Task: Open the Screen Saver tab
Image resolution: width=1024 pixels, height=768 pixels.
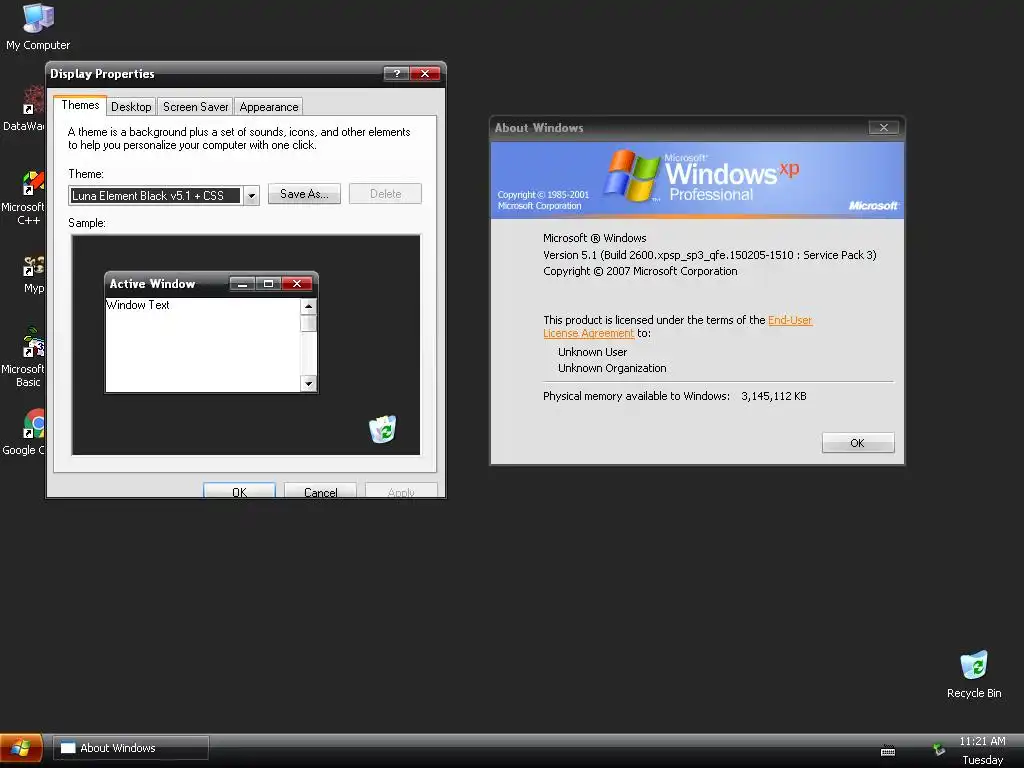Action: click(195, 107)
